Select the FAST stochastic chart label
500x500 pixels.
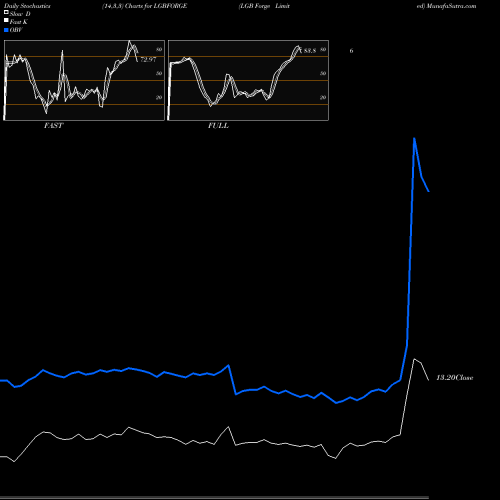tap(53, 126)
